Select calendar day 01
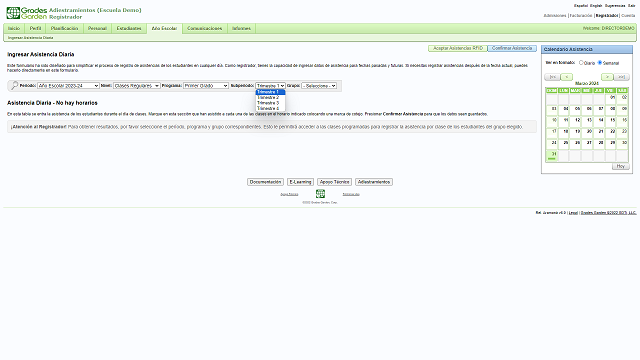The image size is (640, 360). click(x=611, y=99)
